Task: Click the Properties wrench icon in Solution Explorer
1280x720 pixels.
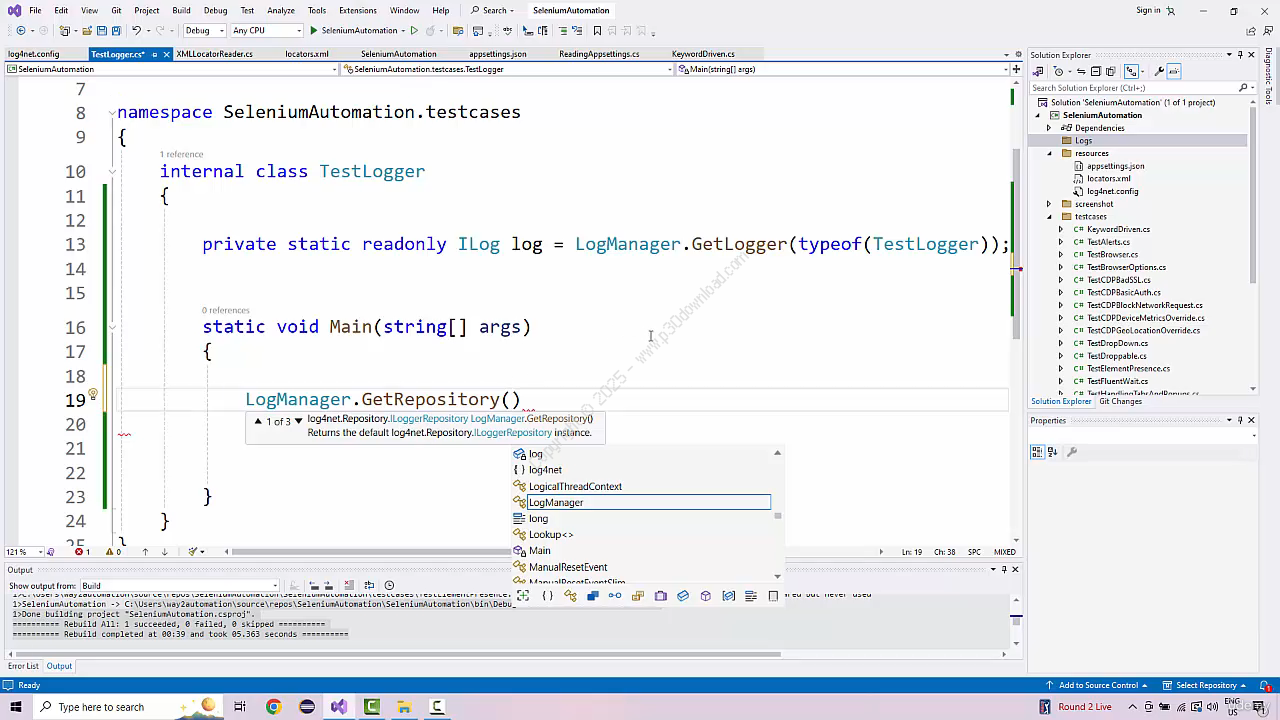Action: coord(1159,71)
